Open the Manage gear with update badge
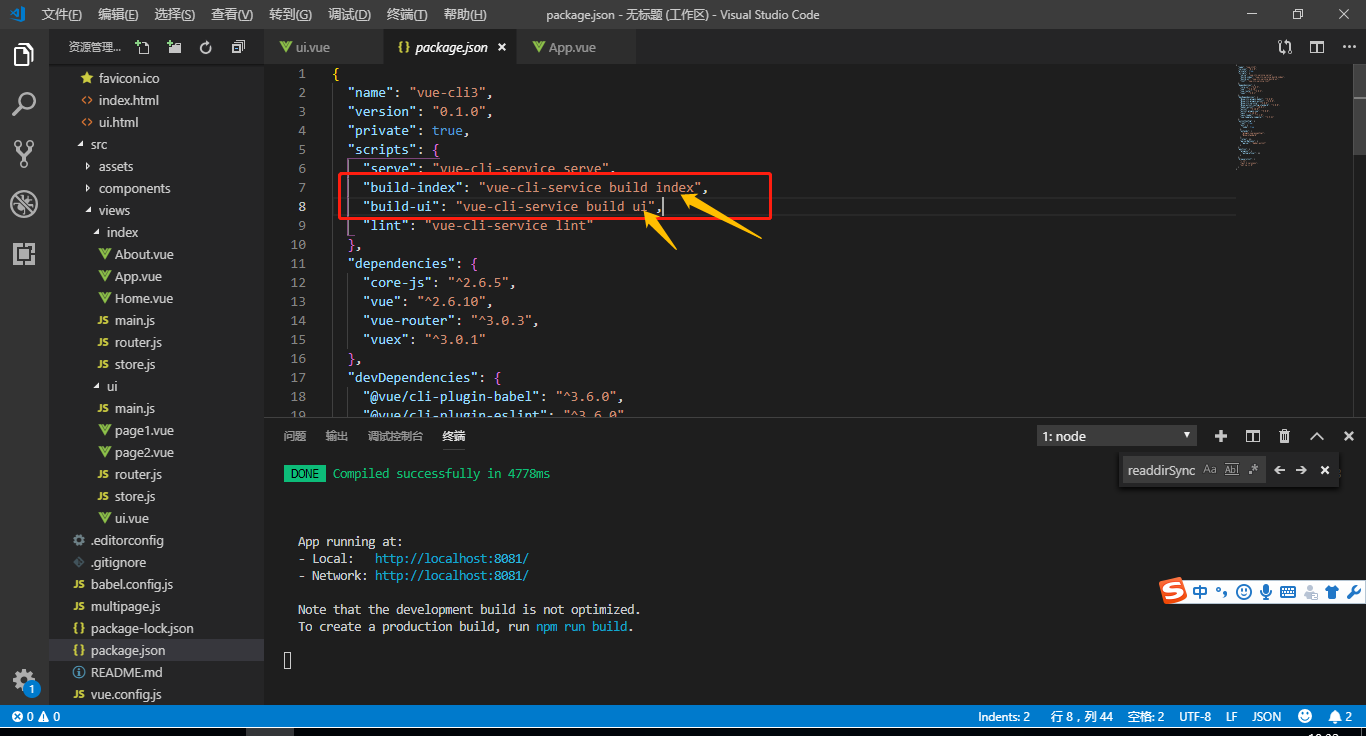Viewport: 1366px width, 736px height. click(x=24, y=683)
